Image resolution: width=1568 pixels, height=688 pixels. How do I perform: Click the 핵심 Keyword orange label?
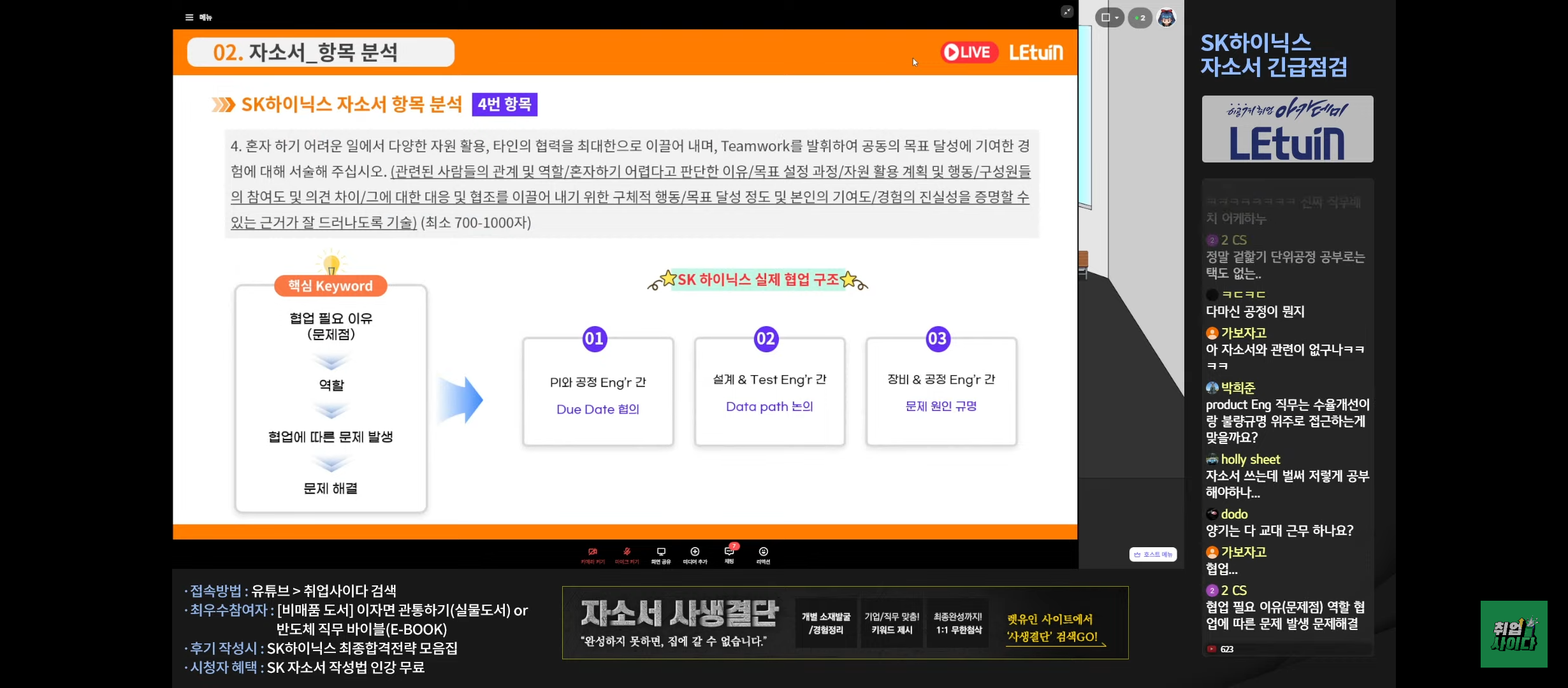pos(330,286)
